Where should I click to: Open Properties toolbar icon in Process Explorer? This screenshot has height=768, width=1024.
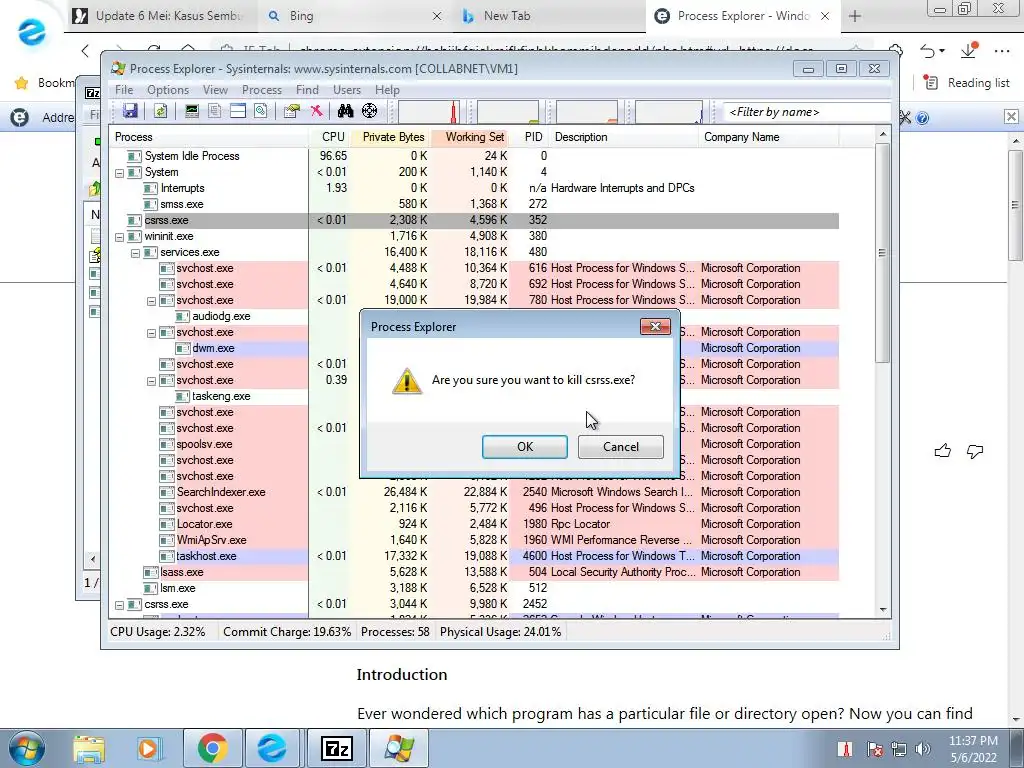click(x=292, y=111)
